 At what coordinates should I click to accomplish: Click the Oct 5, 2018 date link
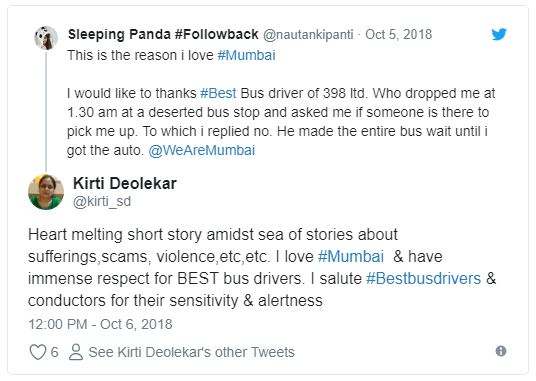[399, 35]
